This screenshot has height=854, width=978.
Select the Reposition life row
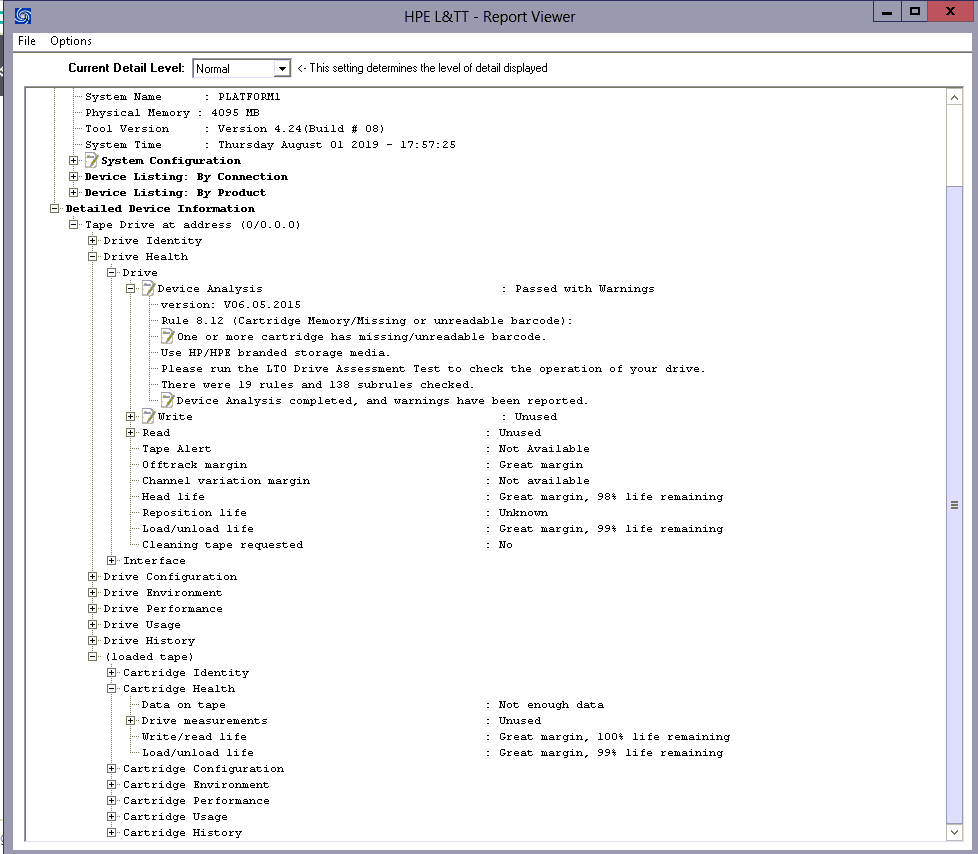pyautogui.click(x=345, y=513)
